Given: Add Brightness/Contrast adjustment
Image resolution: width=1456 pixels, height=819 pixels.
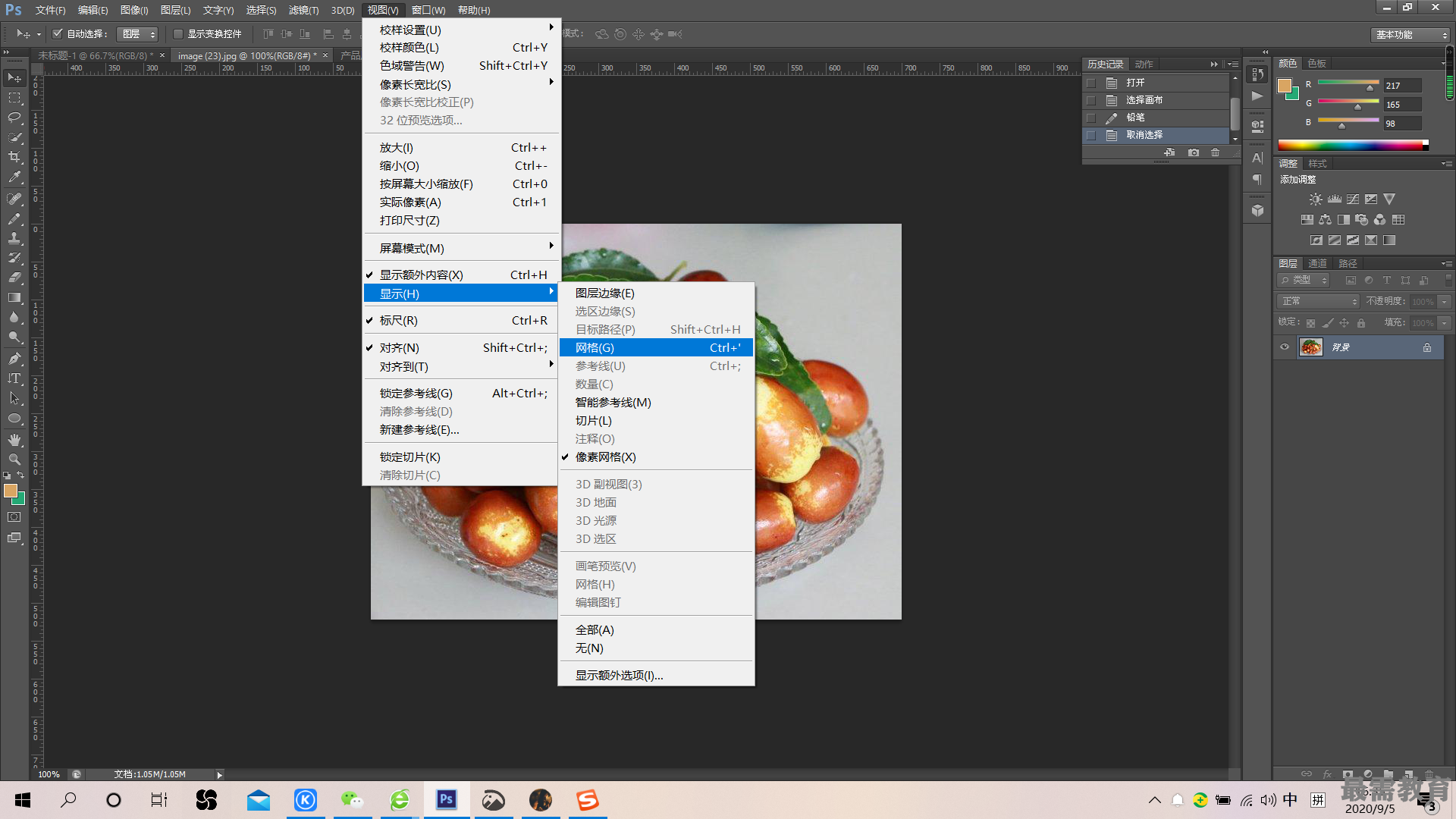Looking at the screenshot, I should click(x=1316, y=199).
